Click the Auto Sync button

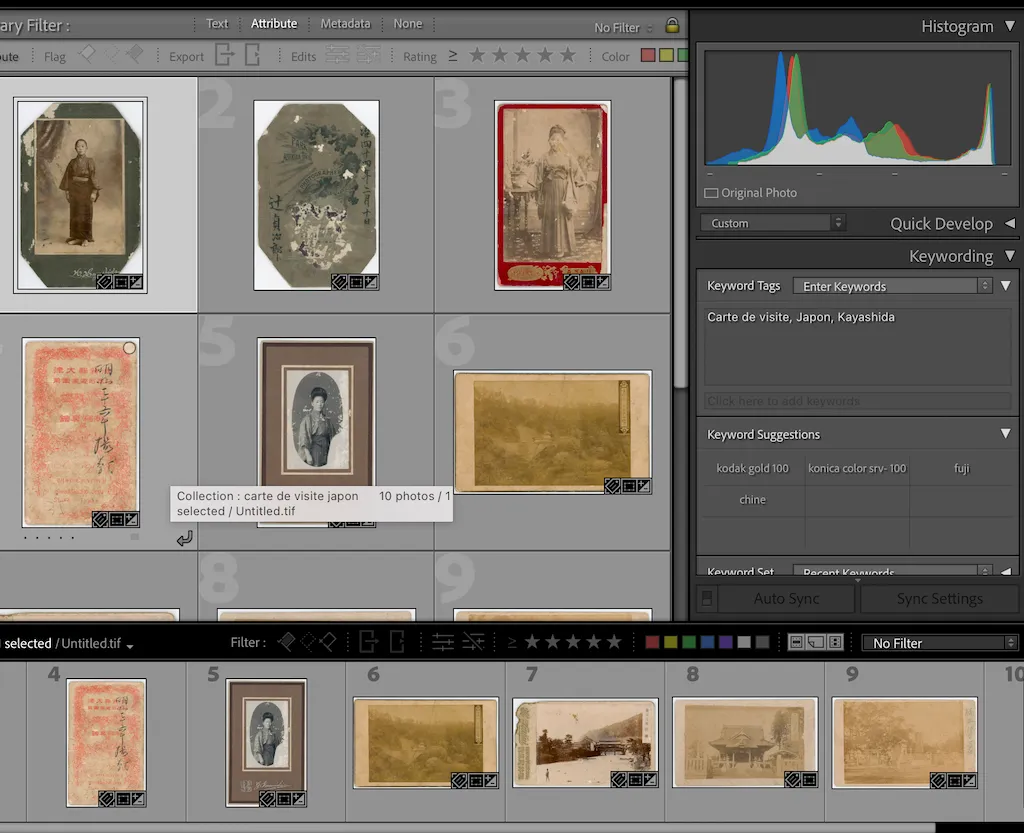point(786,599)
